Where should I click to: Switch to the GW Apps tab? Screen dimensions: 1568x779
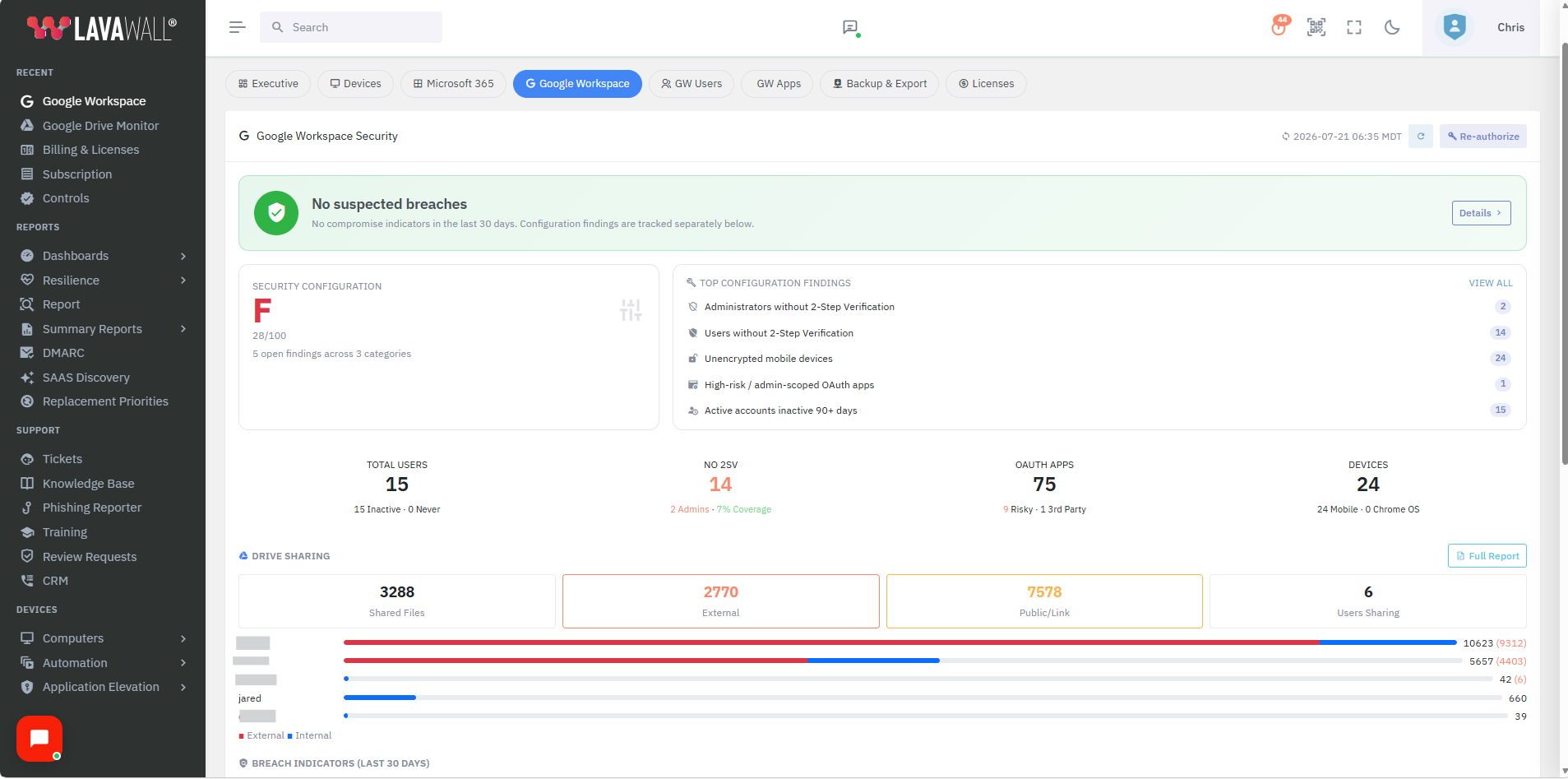[x=777, y=84]
